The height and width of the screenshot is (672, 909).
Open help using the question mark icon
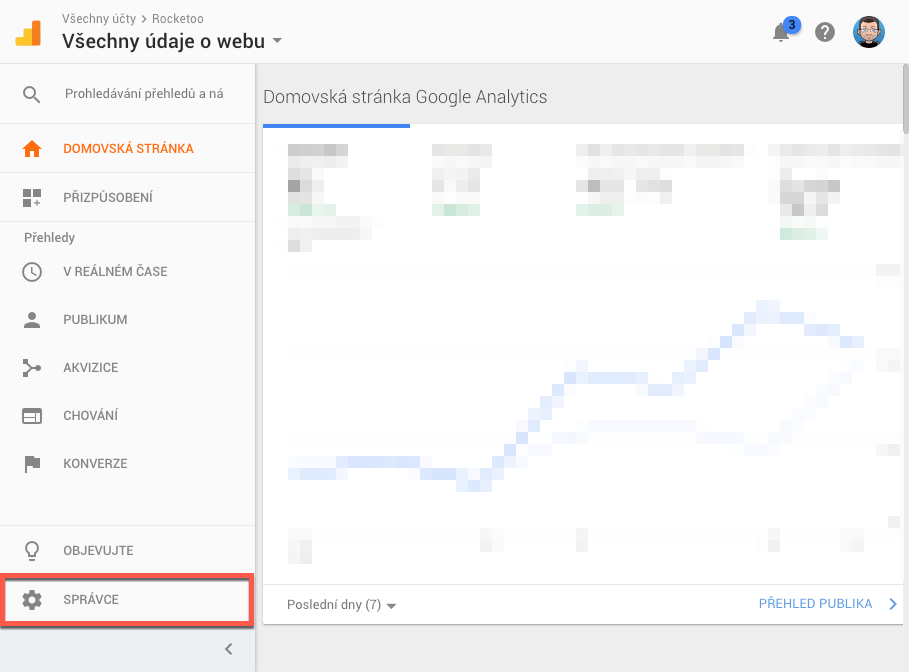coord(824,32)
